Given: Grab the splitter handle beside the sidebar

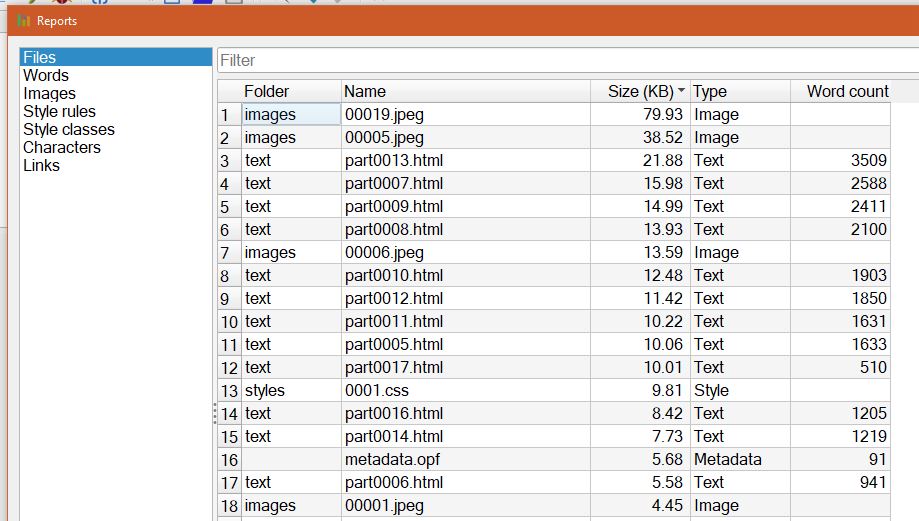Looking at the screenshot, I should (x=215, y=413).
